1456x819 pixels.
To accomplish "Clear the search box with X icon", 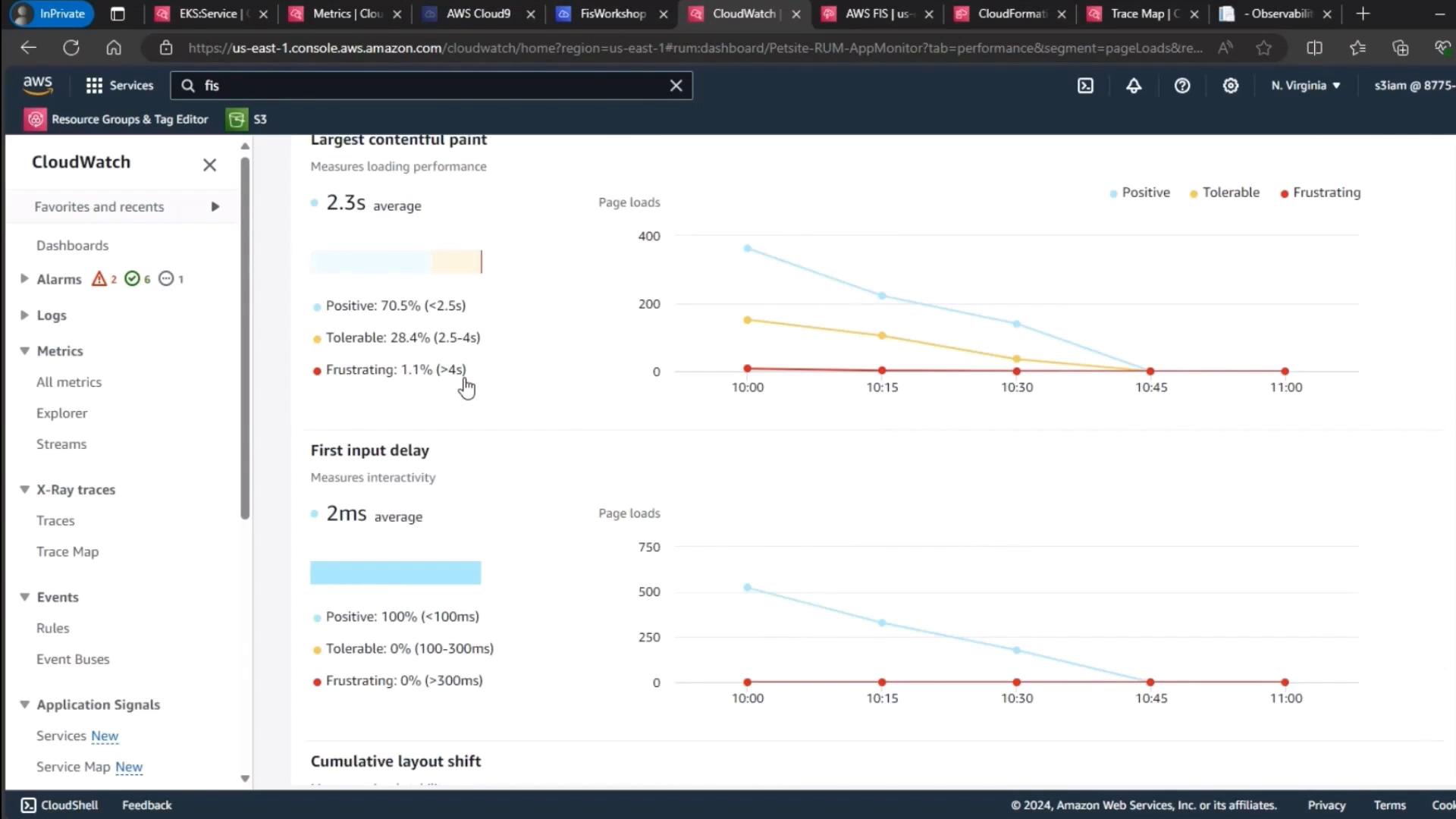I will pos(676,86).
